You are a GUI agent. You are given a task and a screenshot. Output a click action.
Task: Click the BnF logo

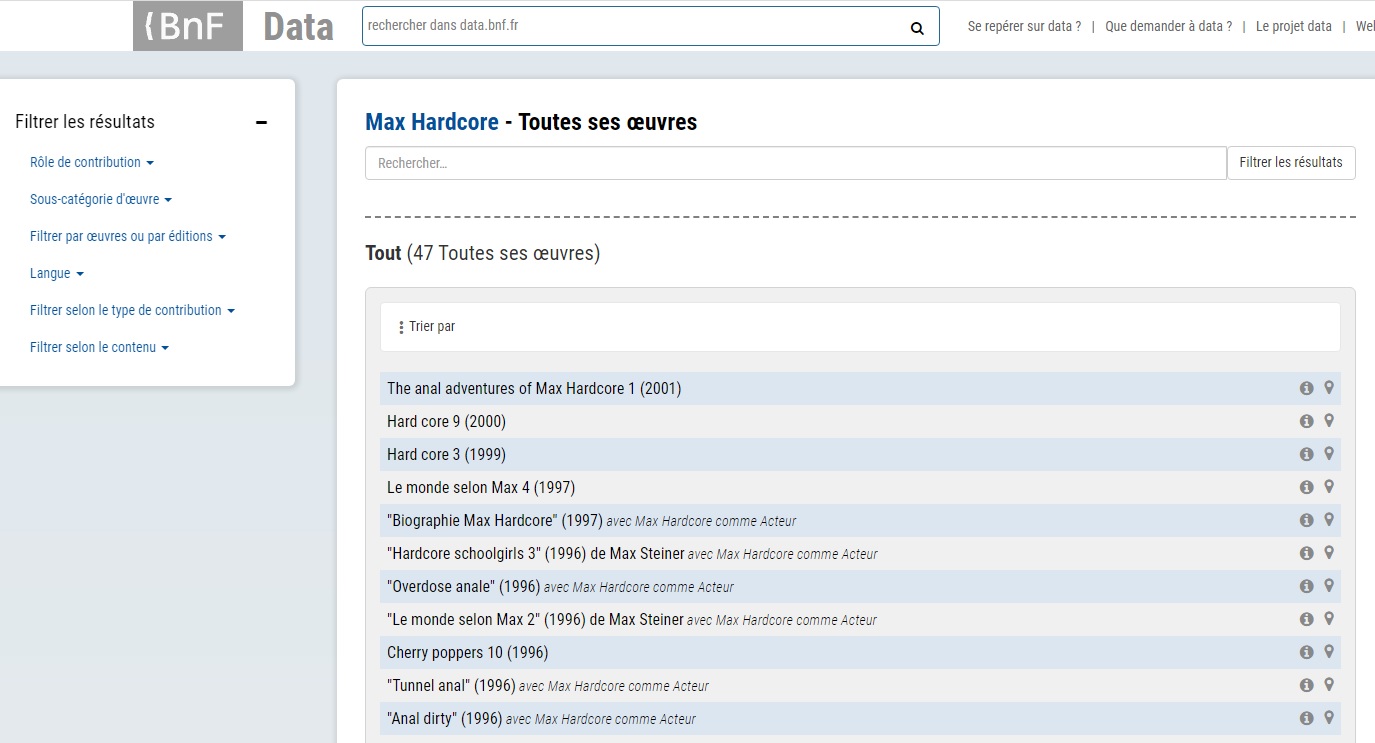[187, 26]
